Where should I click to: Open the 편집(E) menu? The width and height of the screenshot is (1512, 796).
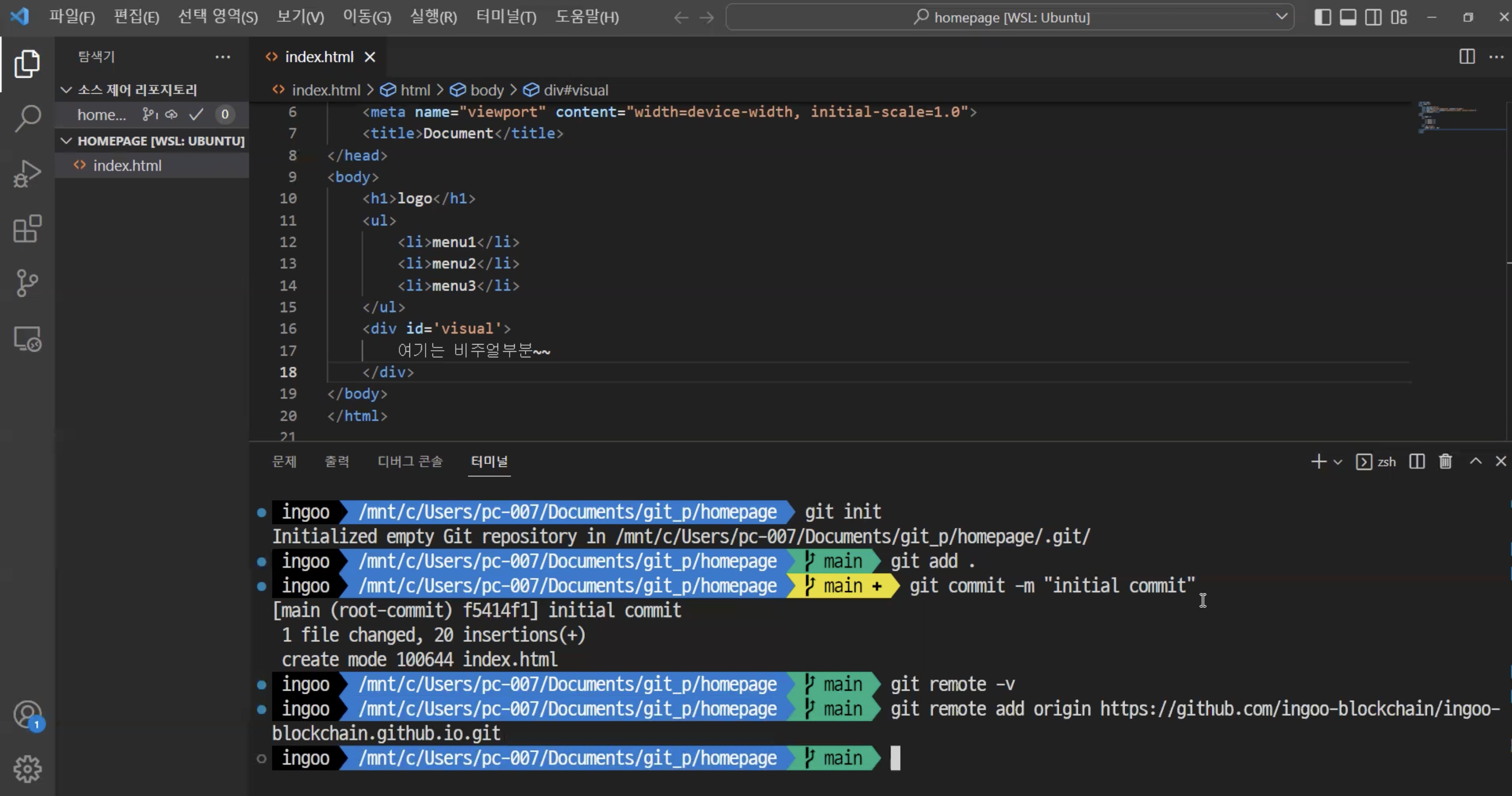136,17
